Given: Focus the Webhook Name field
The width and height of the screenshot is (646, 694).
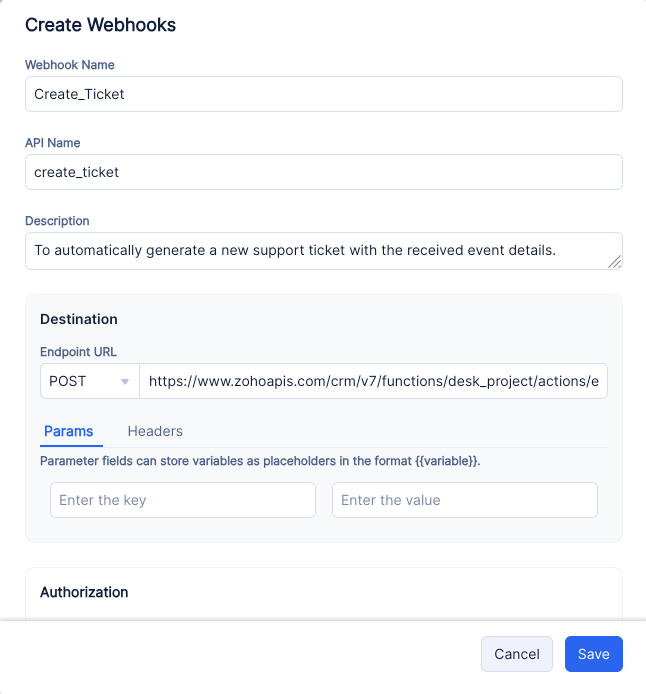Looking at the screenshot, I should [x=323, y=94].
